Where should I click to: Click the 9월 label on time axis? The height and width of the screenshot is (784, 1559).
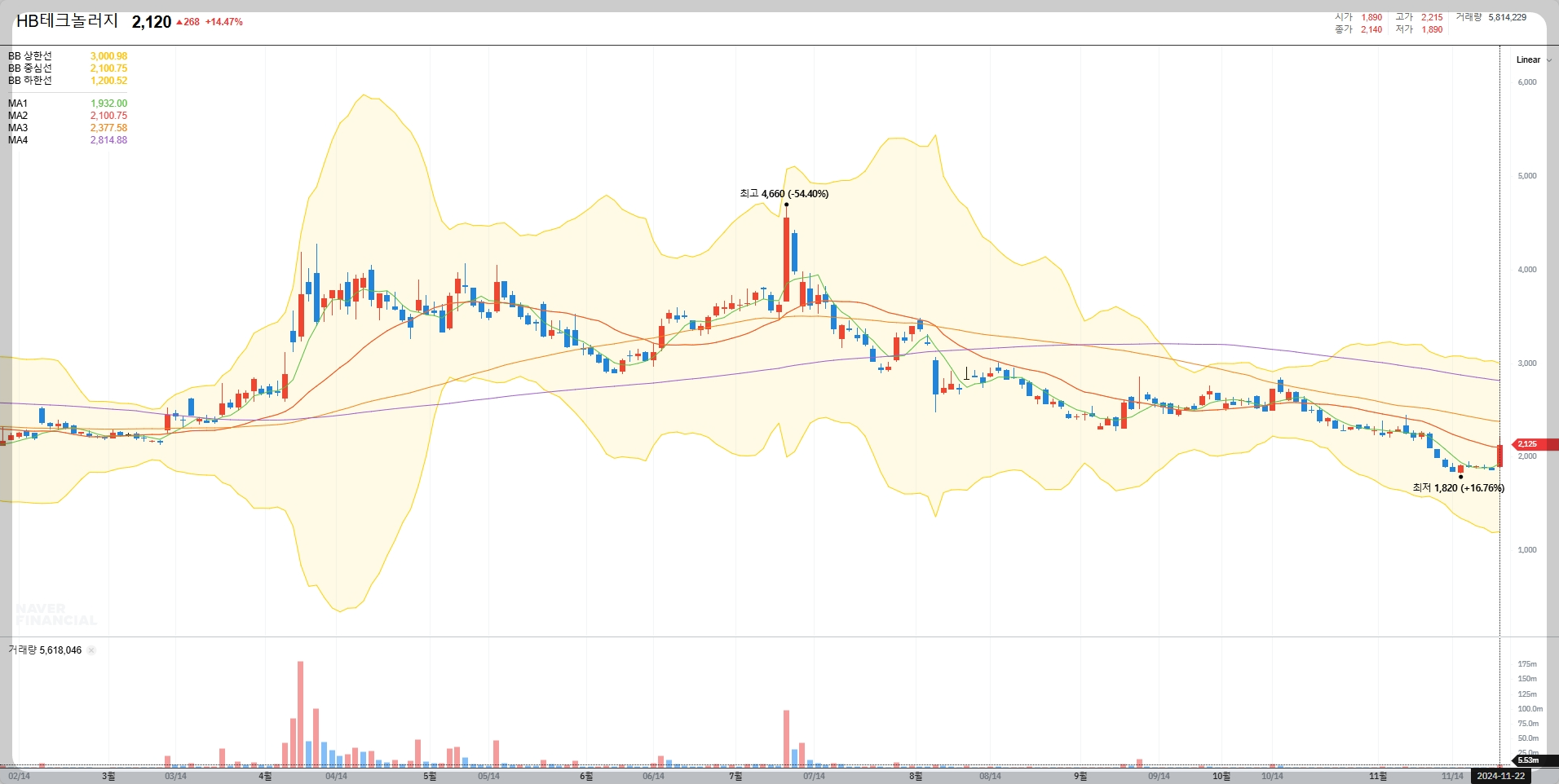1080,777
